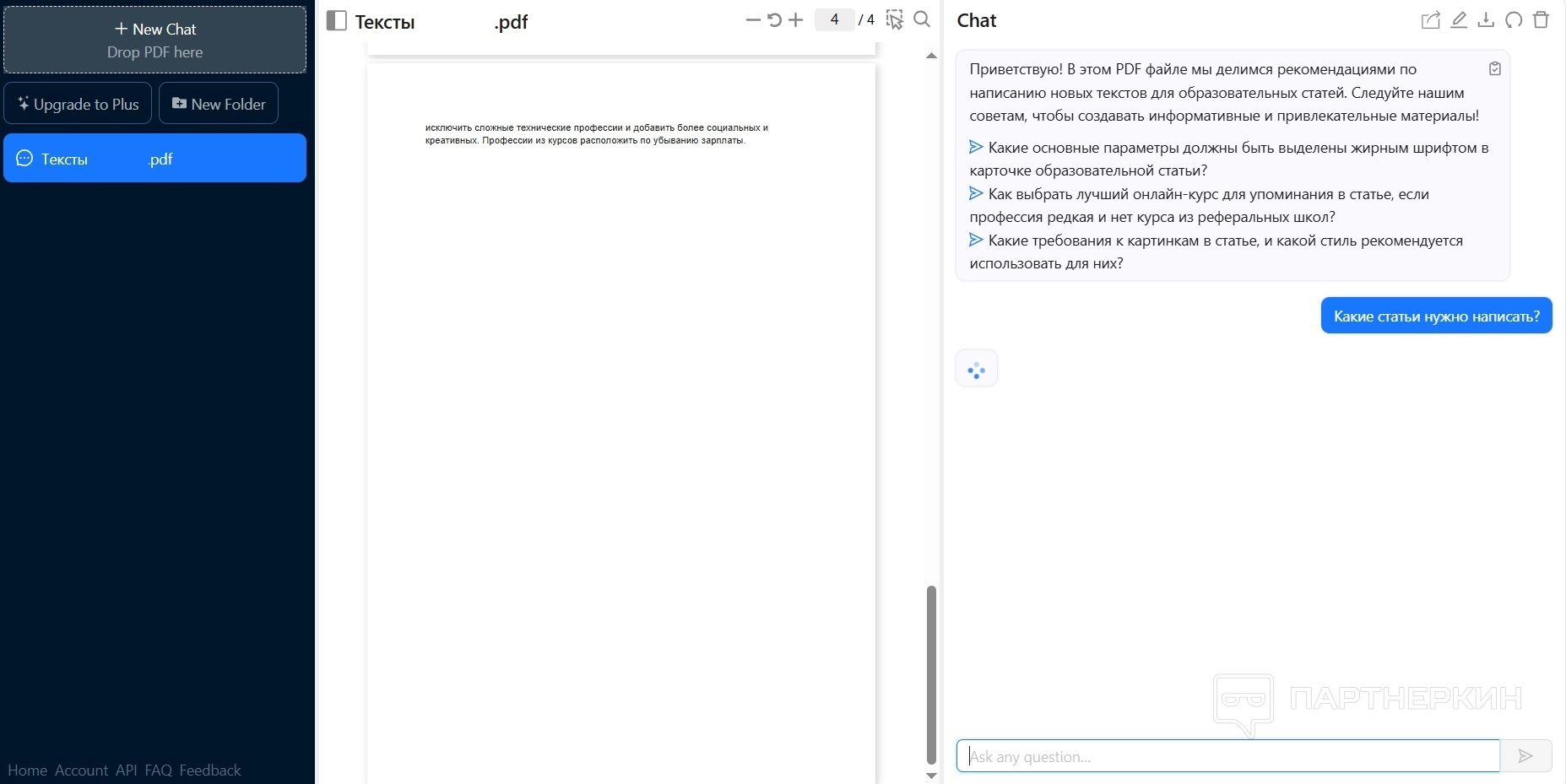This screenshot has height=784, width=1566.
Task: Click Upgrade to Plus button
Action: tap(78, 104)
